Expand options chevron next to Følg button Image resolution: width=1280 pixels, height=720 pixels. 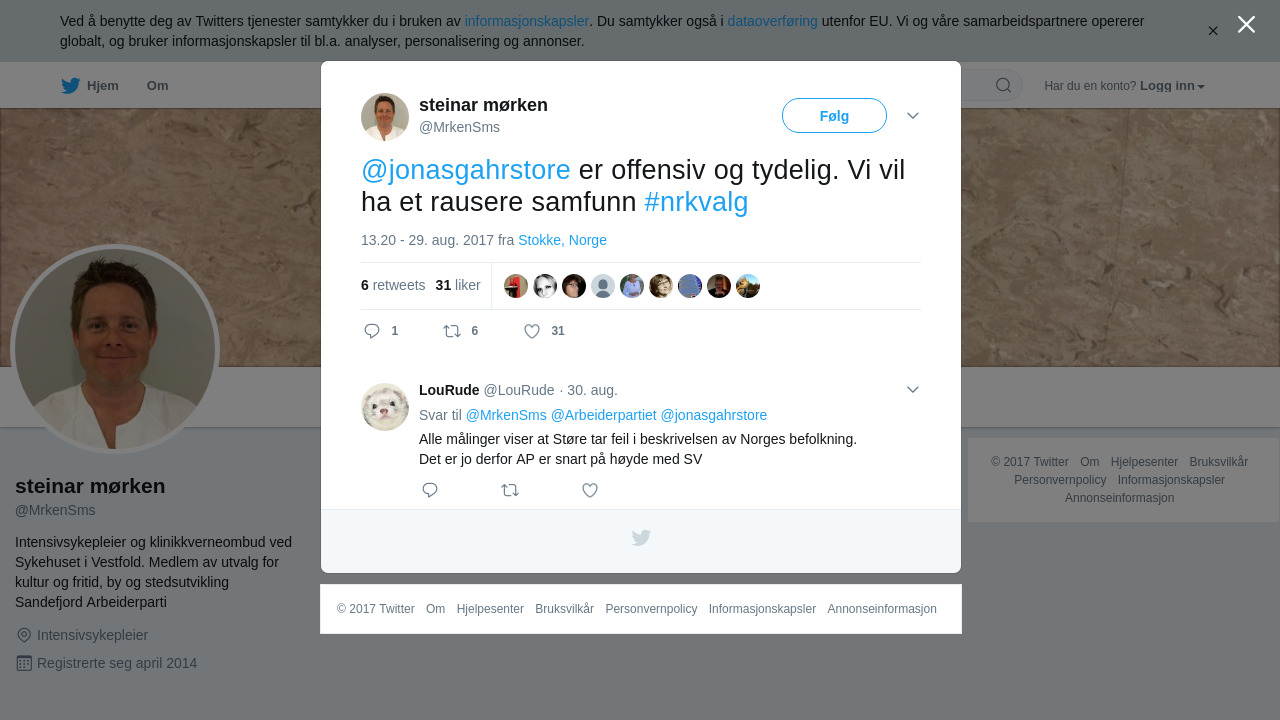(913, 116)
